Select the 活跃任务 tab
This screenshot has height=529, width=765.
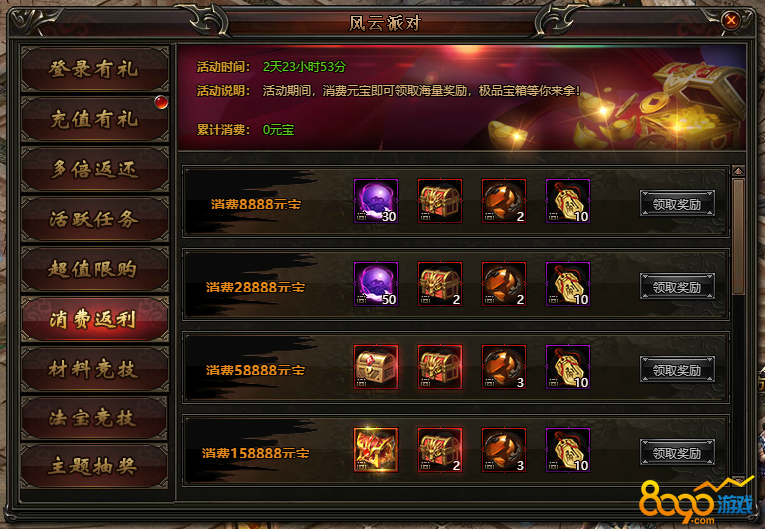[x=95, y=219]
